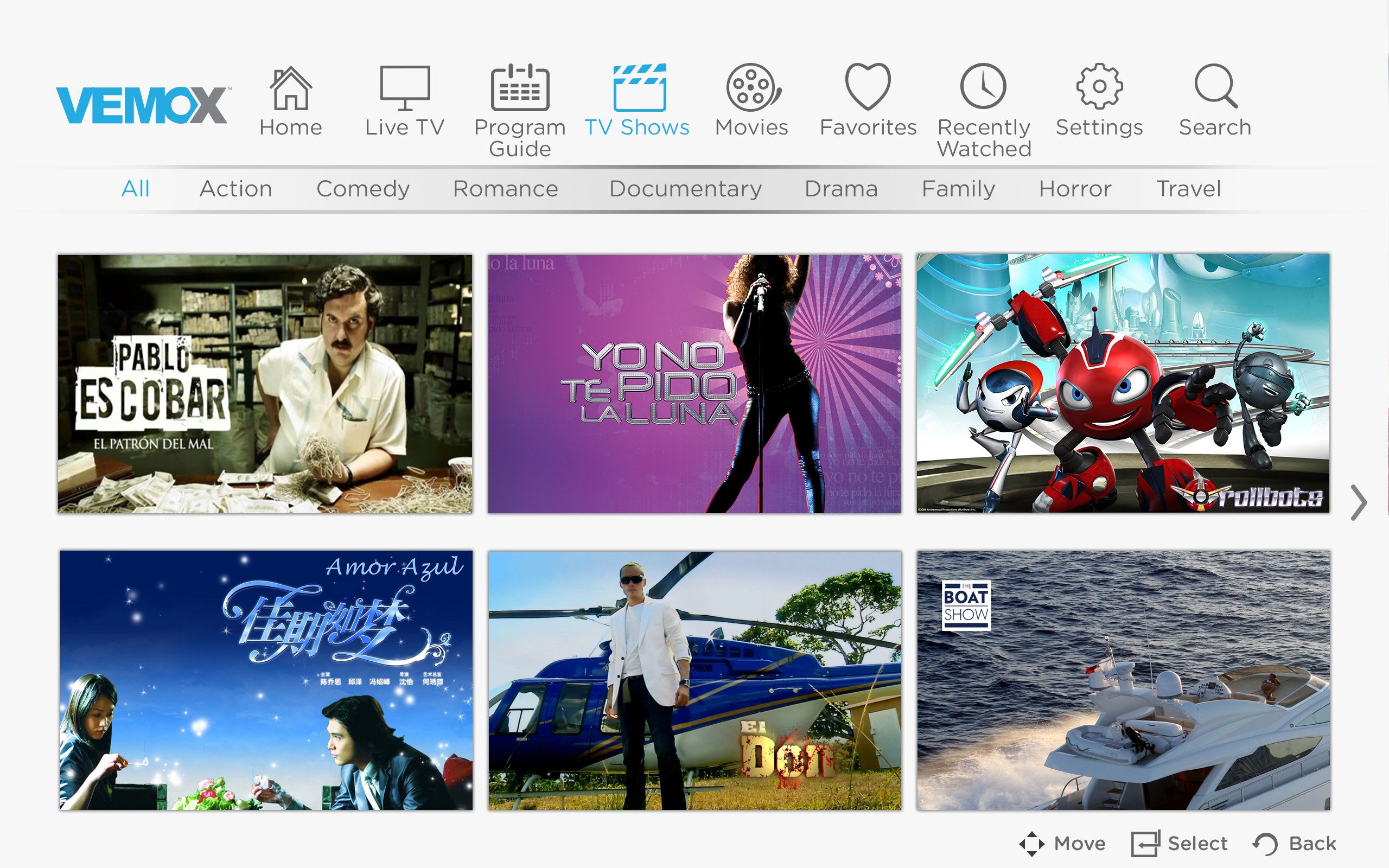Select the All genre tab

[136, 189]
